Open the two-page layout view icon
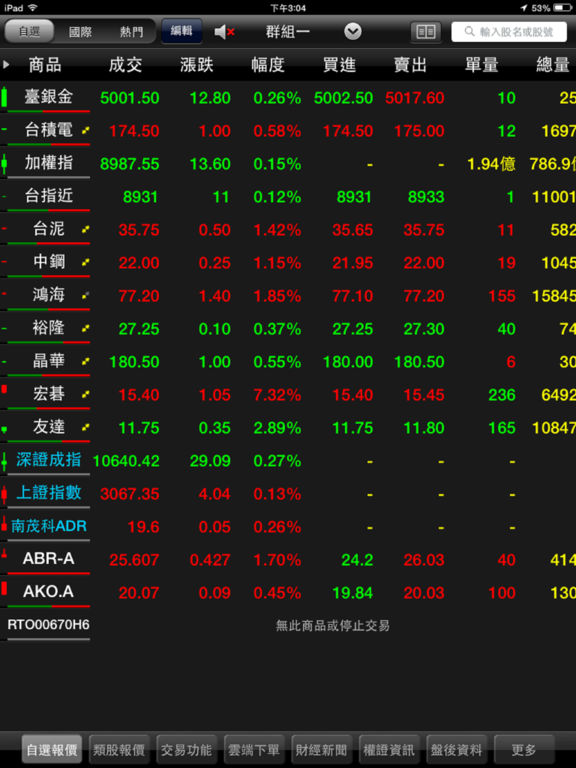This screenshot has width=576, height=768. click(x=426, y=32)
